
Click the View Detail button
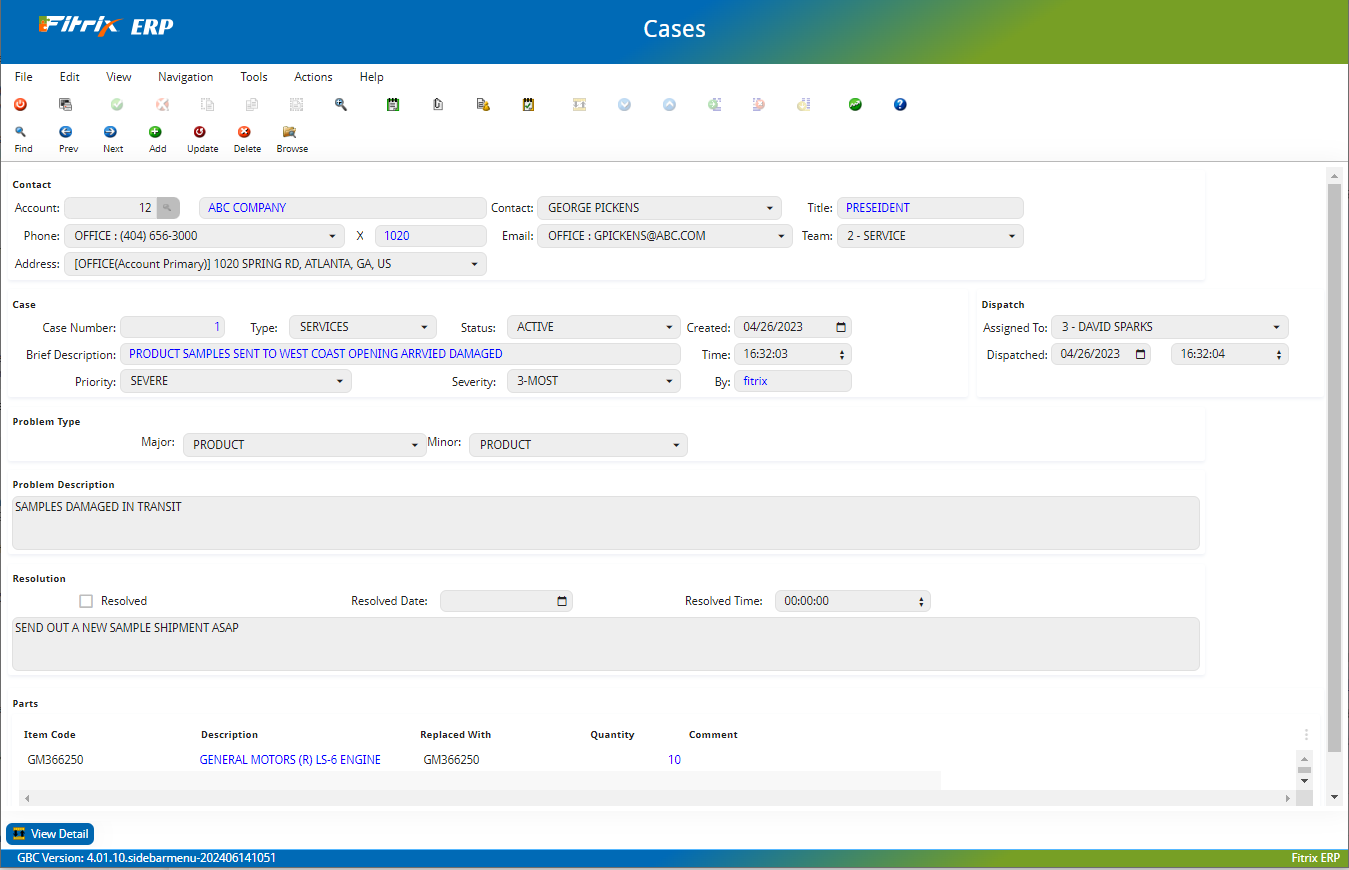49,833
